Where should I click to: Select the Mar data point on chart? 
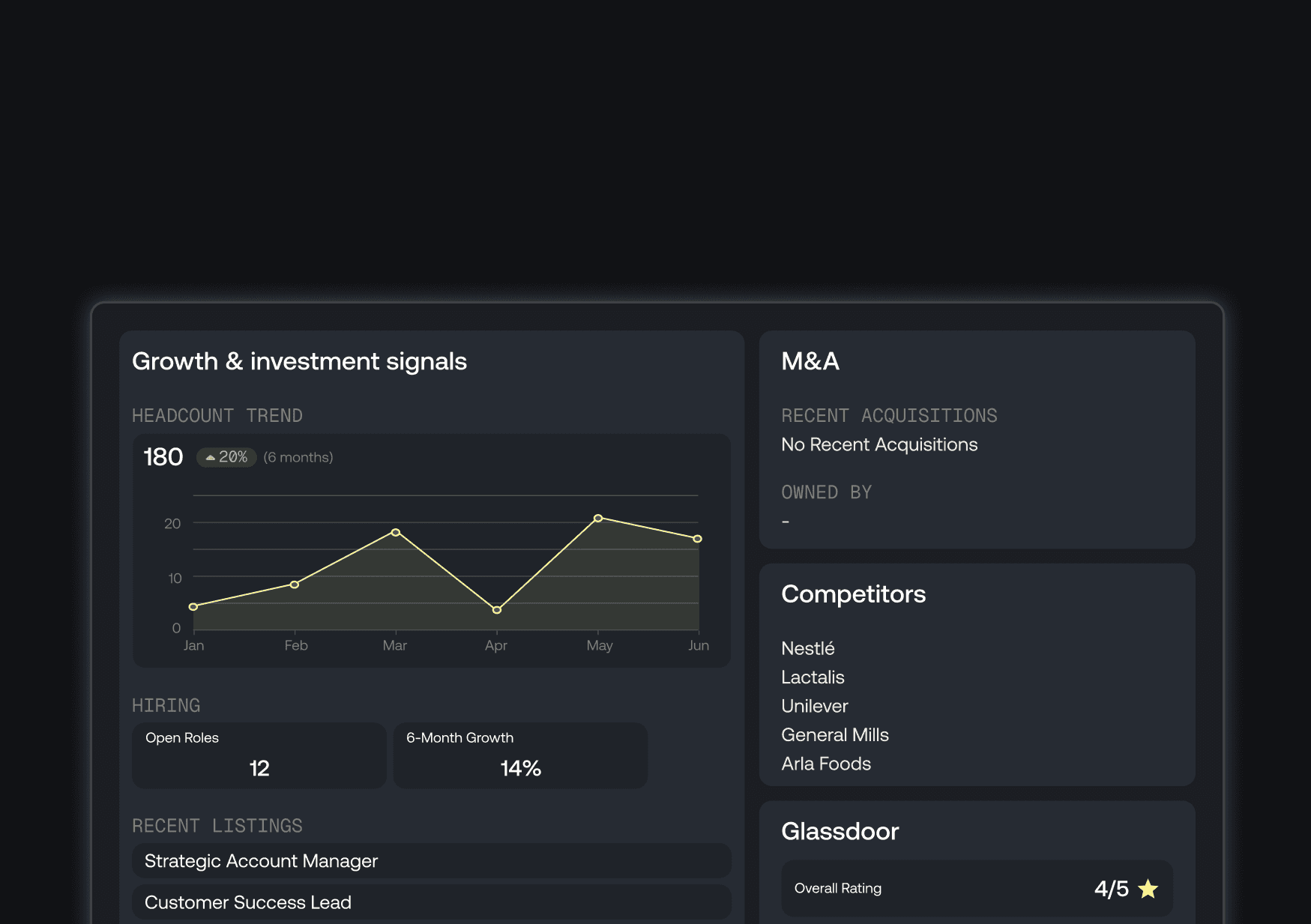(396, 532)
